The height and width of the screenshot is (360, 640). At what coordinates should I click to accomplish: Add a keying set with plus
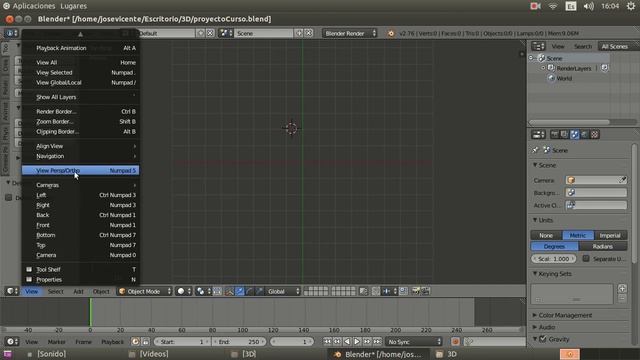(622, 289)
